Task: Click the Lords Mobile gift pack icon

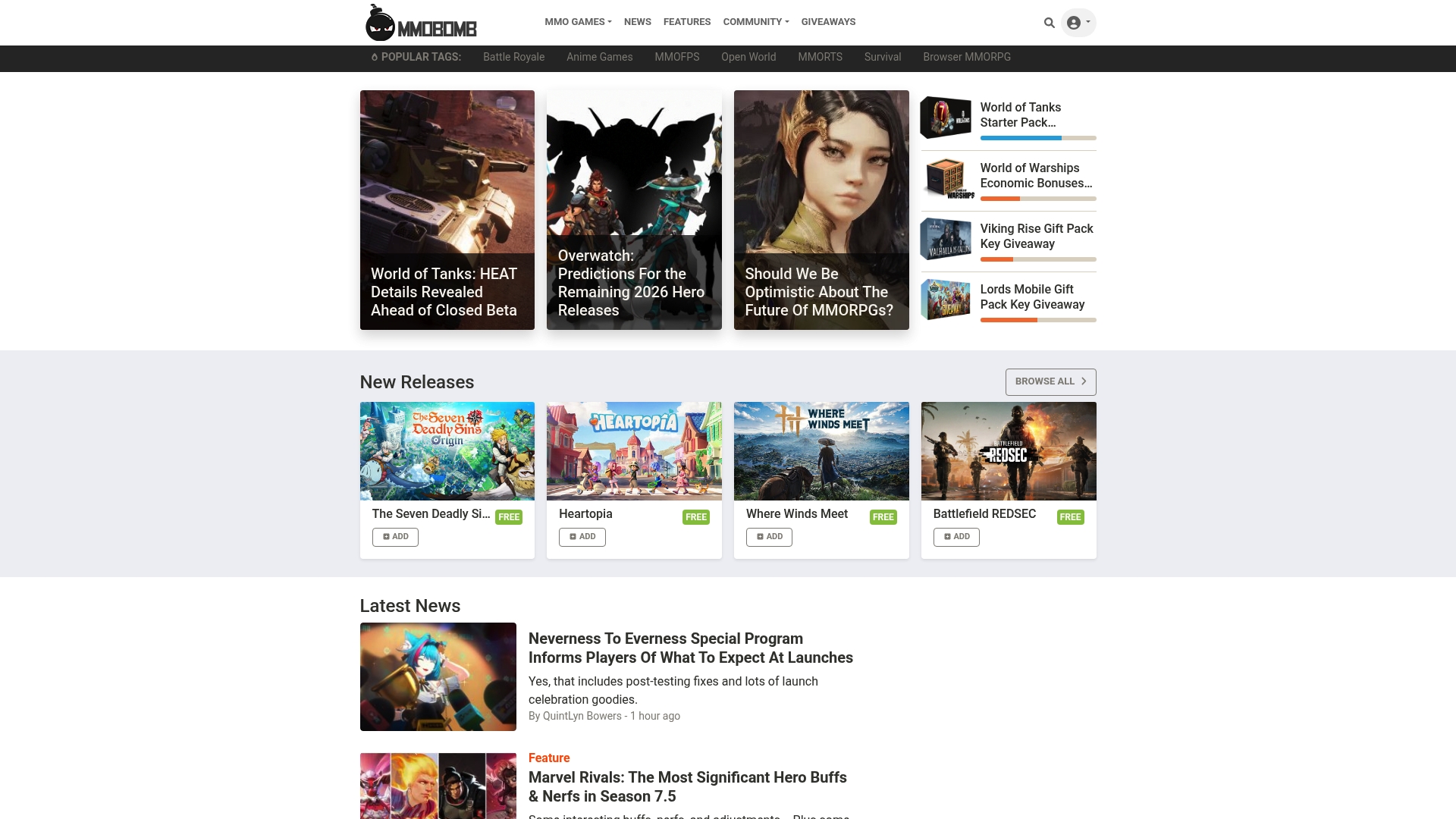Action: 946,300
